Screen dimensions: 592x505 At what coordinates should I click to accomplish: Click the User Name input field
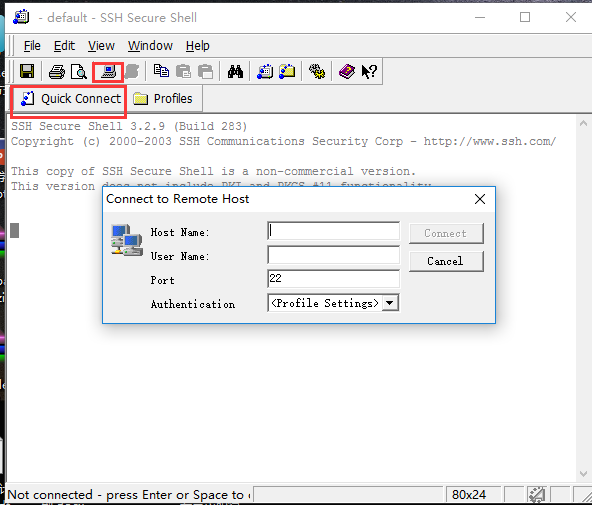(333, 255)
